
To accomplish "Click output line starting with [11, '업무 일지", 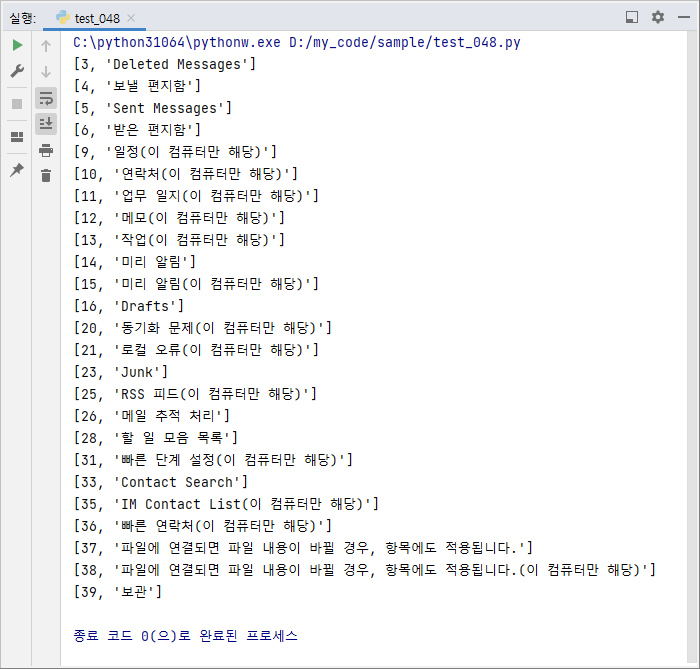I will (196, 195).
